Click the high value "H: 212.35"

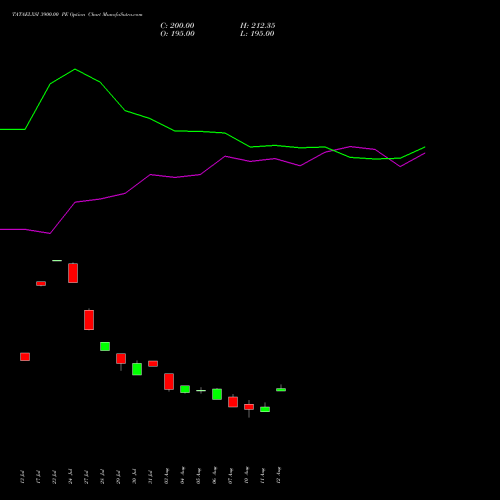click(257, 26)
